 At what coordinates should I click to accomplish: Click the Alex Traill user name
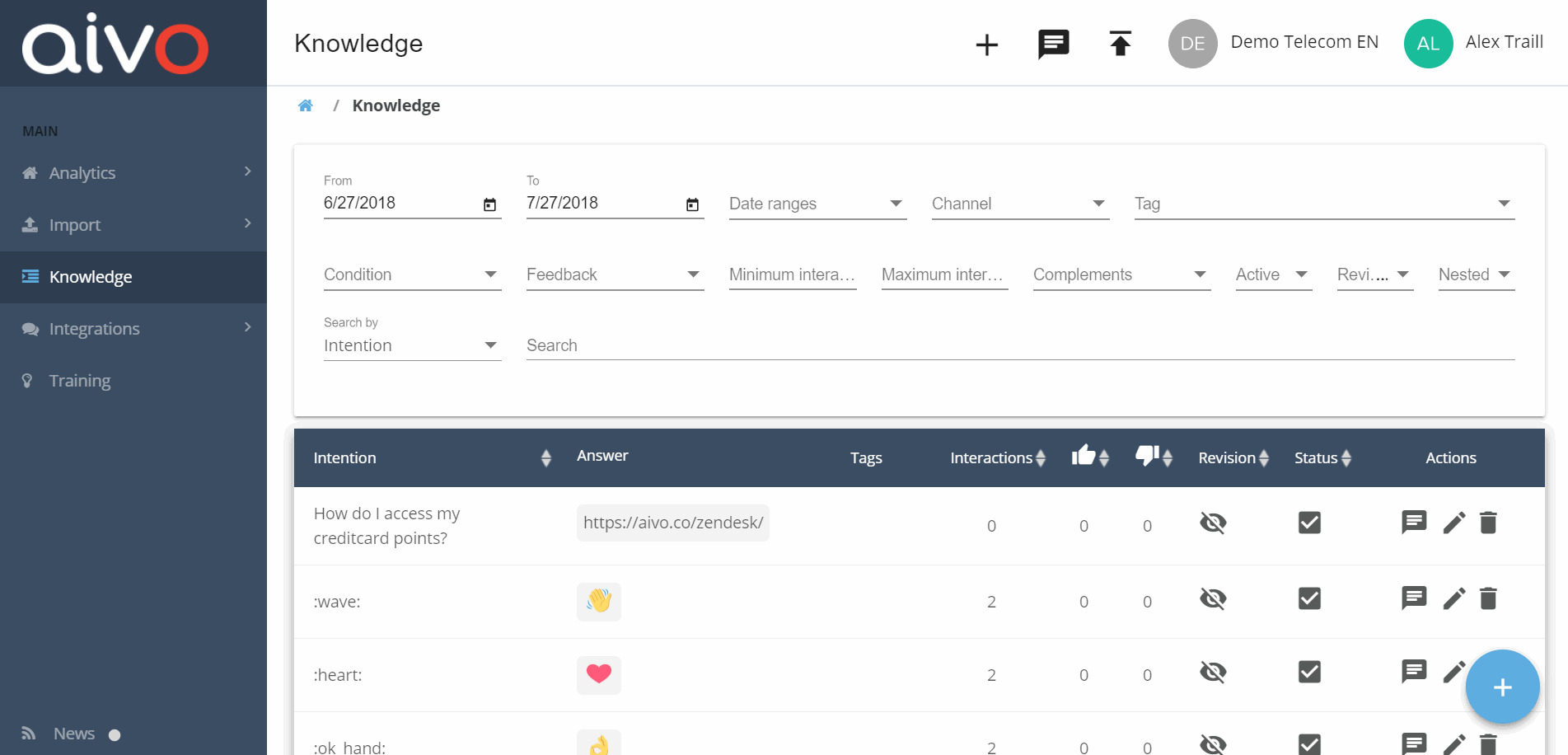(1504, 42)
